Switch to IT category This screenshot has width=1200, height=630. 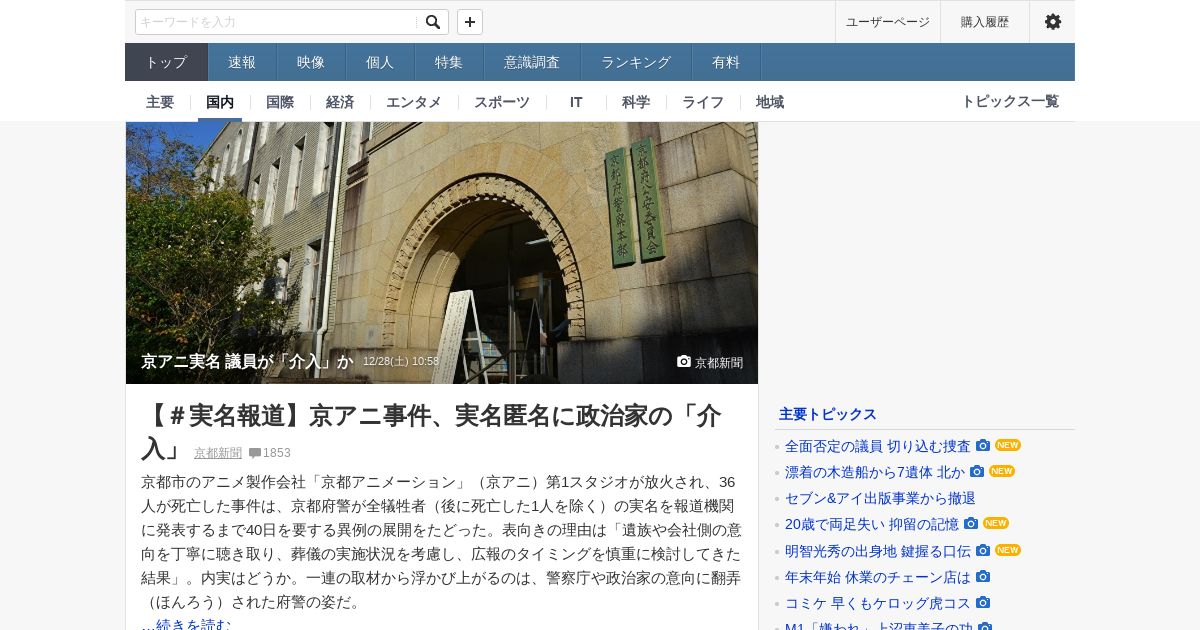(x=576, y=102)
